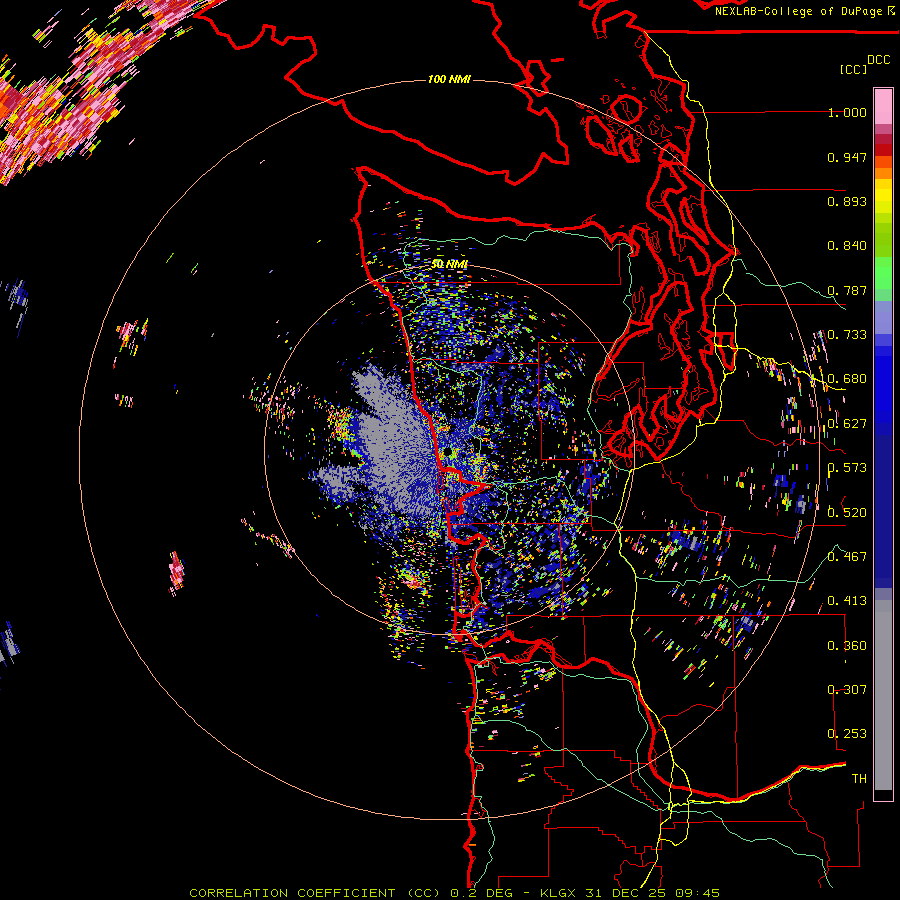The height and width of the screenshot is (900, 900).
Task: Click the 100 NMI range ring label
Action: click(x=449, y=79)
